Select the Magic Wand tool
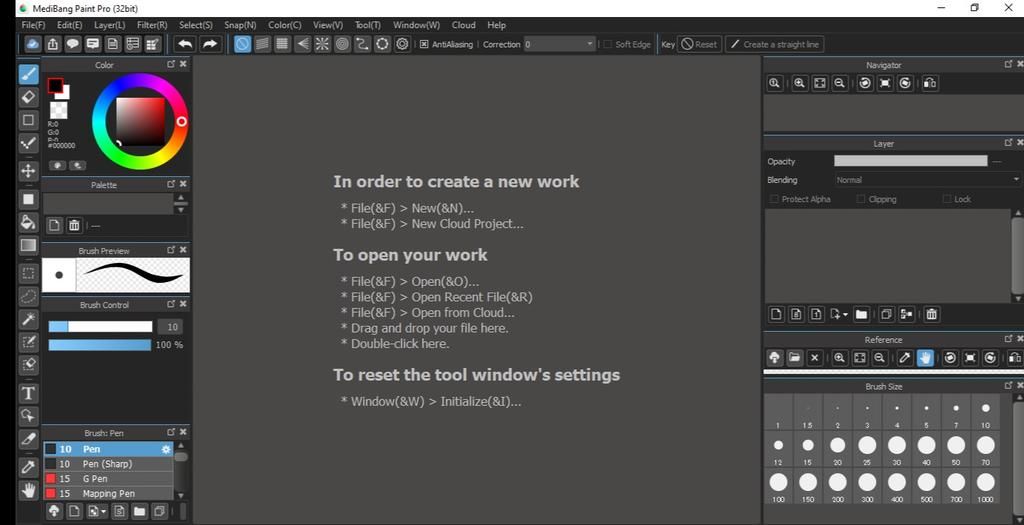The width and height of the screenshot is (1024, 525). 28,319
